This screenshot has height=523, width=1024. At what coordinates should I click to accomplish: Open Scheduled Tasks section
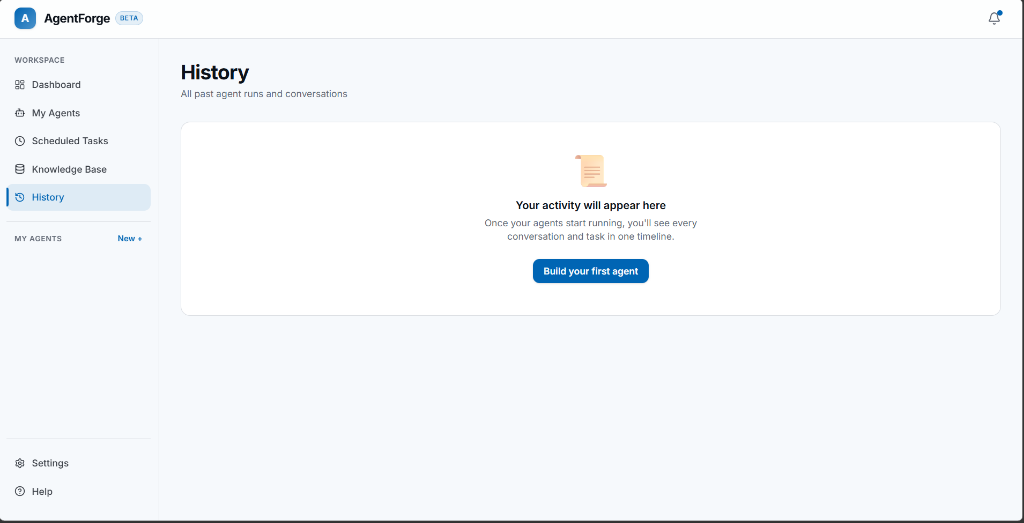[x=78, y=141]
